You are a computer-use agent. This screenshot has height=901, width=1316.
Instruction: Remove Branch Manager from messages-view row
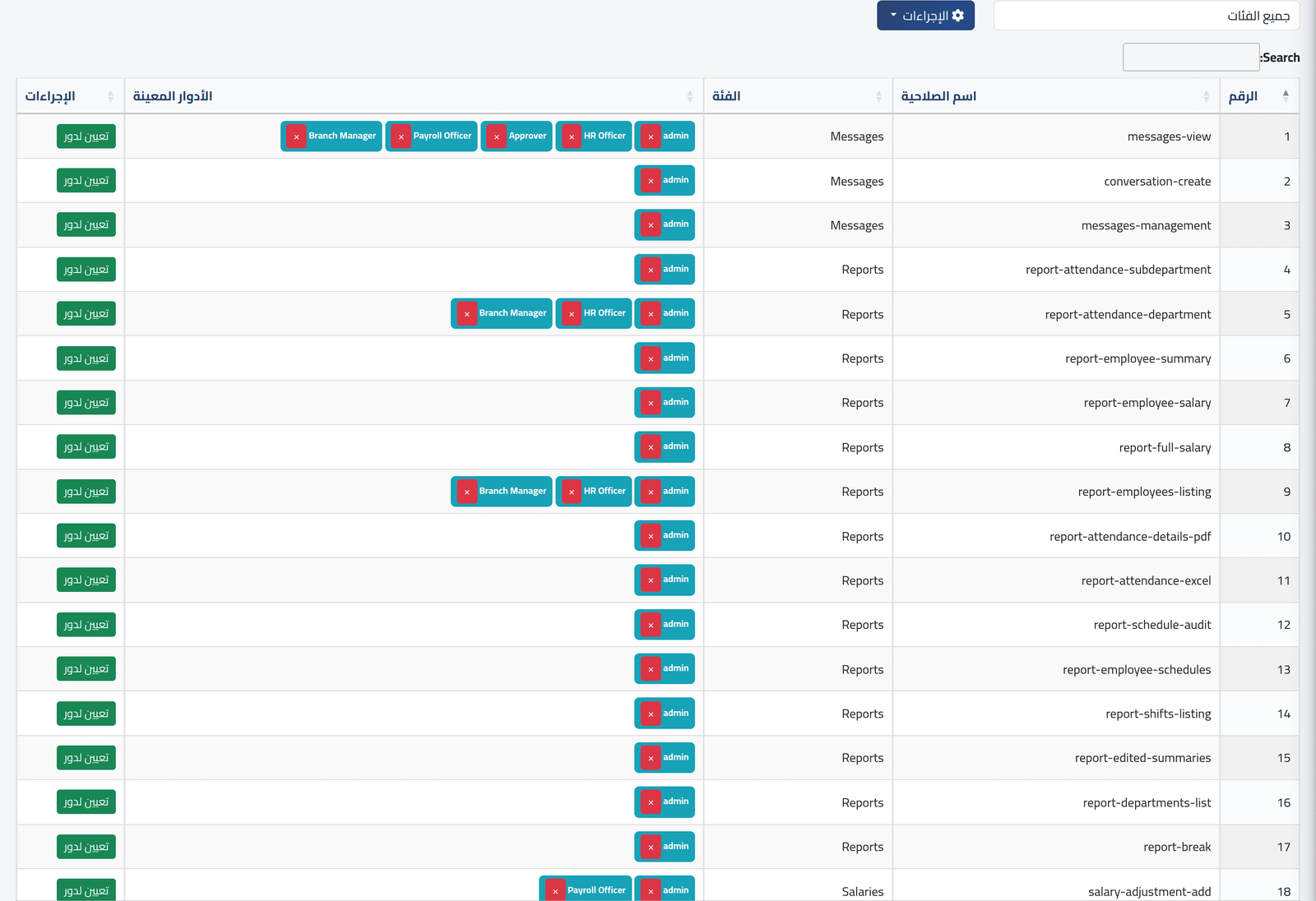[296, 136]
